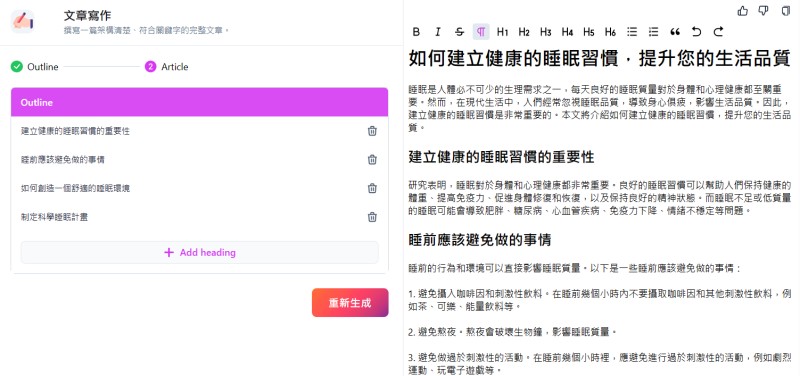Image resolution: width=800 pixels, height=376 pixels.
Task: Set text to heading H4
Action: [x=567, y=32]
